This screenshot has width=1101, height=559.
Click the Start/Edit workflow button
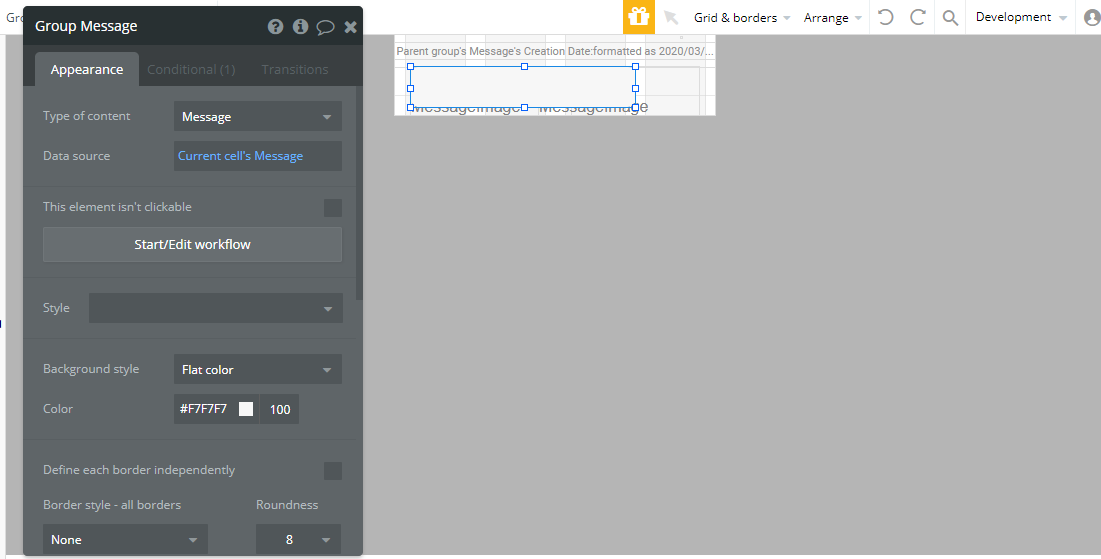pyautogui.click(x=192, y=244)
